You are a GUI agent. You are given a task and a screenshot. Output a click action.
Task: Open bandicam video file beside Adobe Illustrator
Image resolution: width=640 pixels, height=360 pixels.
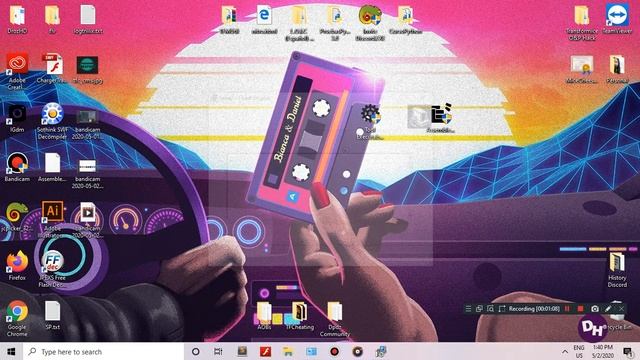[x=87, y=220]
